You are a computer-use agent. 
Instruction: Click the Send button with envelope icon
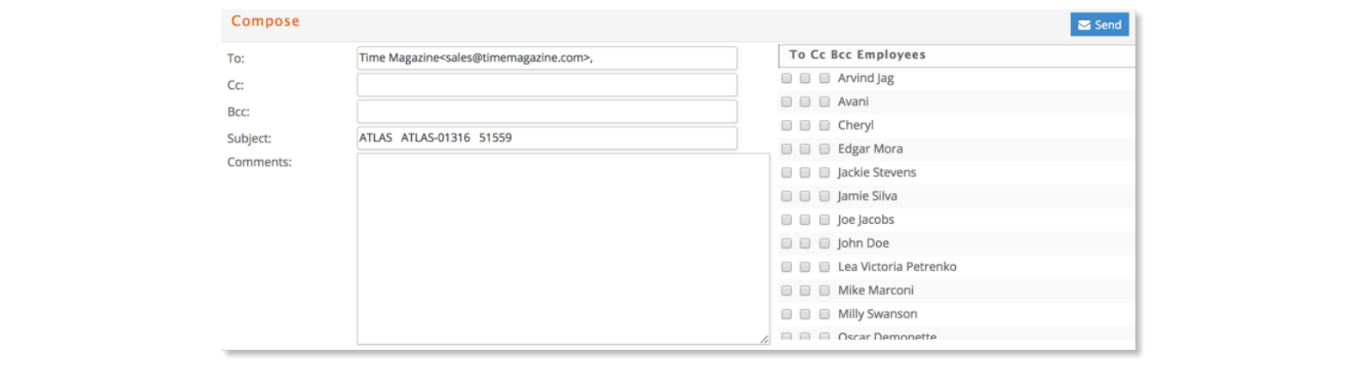click(x=1099, y=25)
